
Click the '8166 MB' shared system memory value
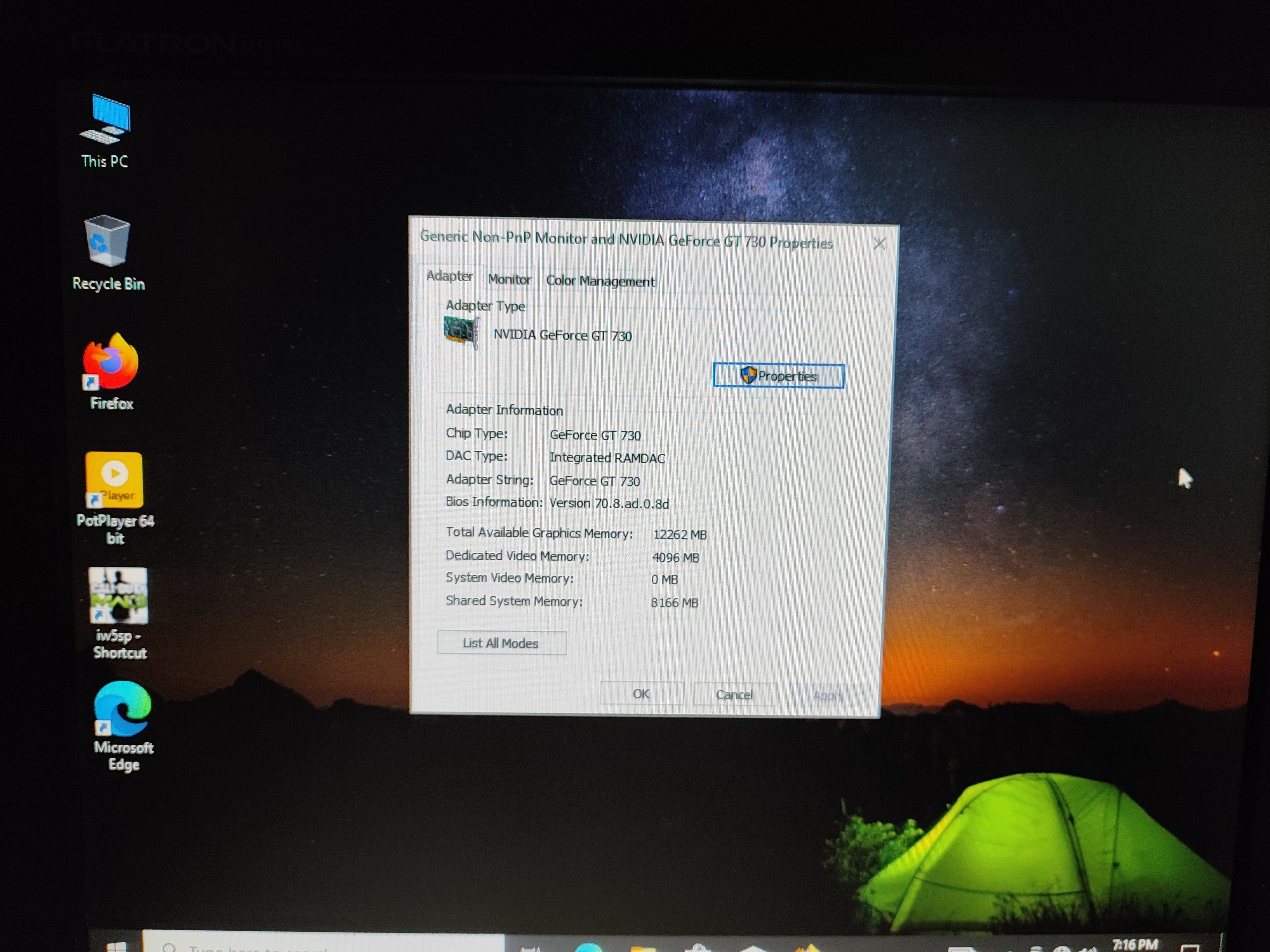tap(675, 602)
